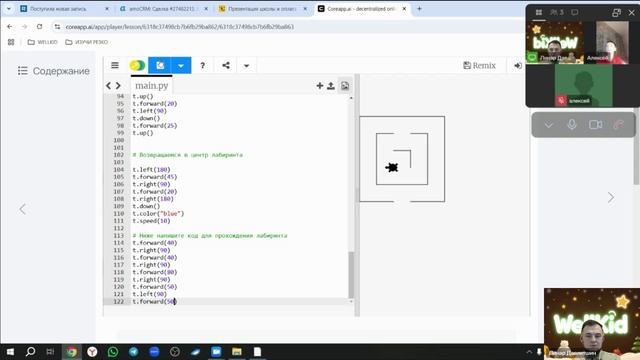Click the red end call button

[618, 124]
